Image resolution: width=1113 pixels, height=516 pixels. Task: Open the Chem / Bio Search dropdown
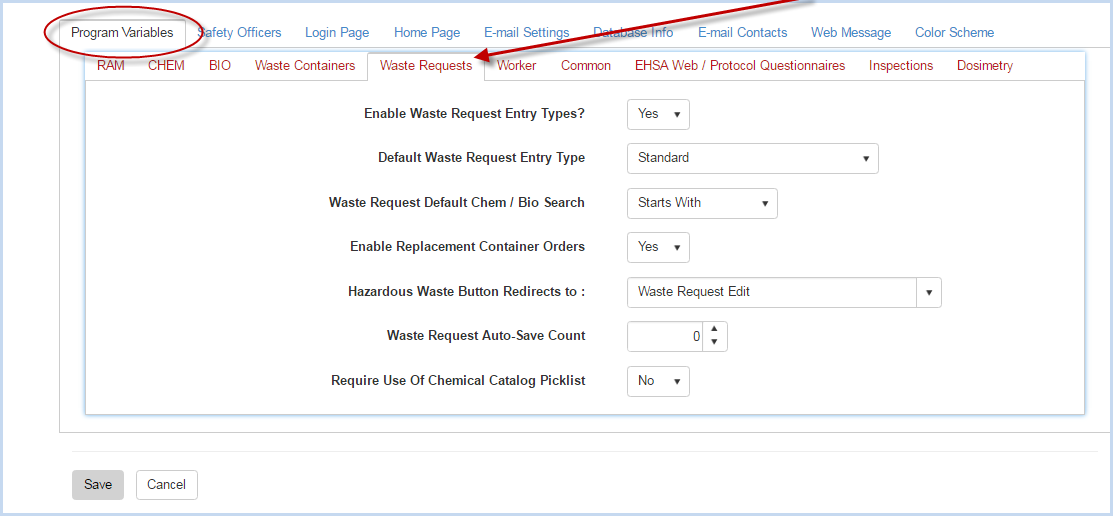[702, 203]
